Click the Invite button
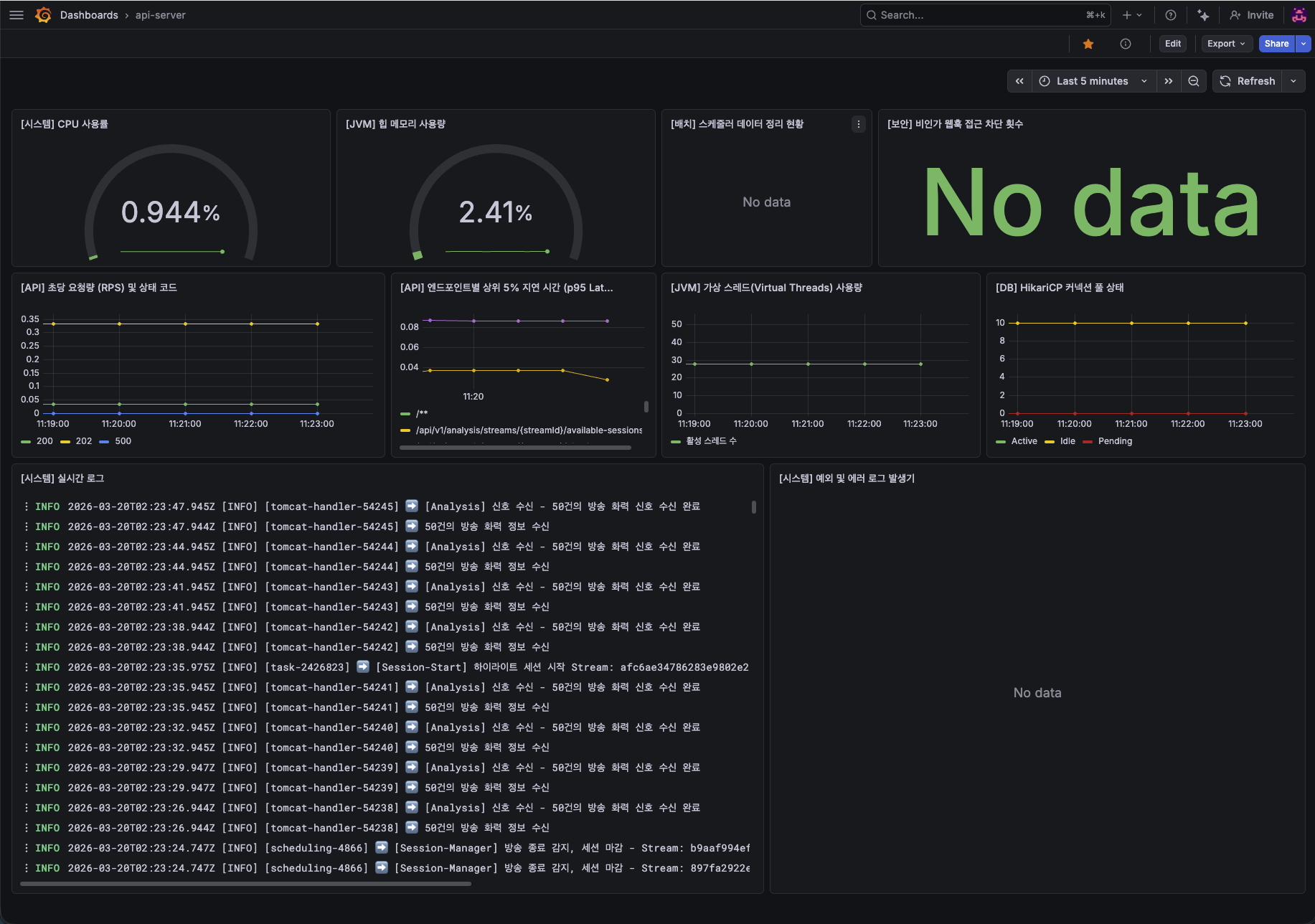The width and height of the screenshot is (1315, 924). [x=1252, y=15]
